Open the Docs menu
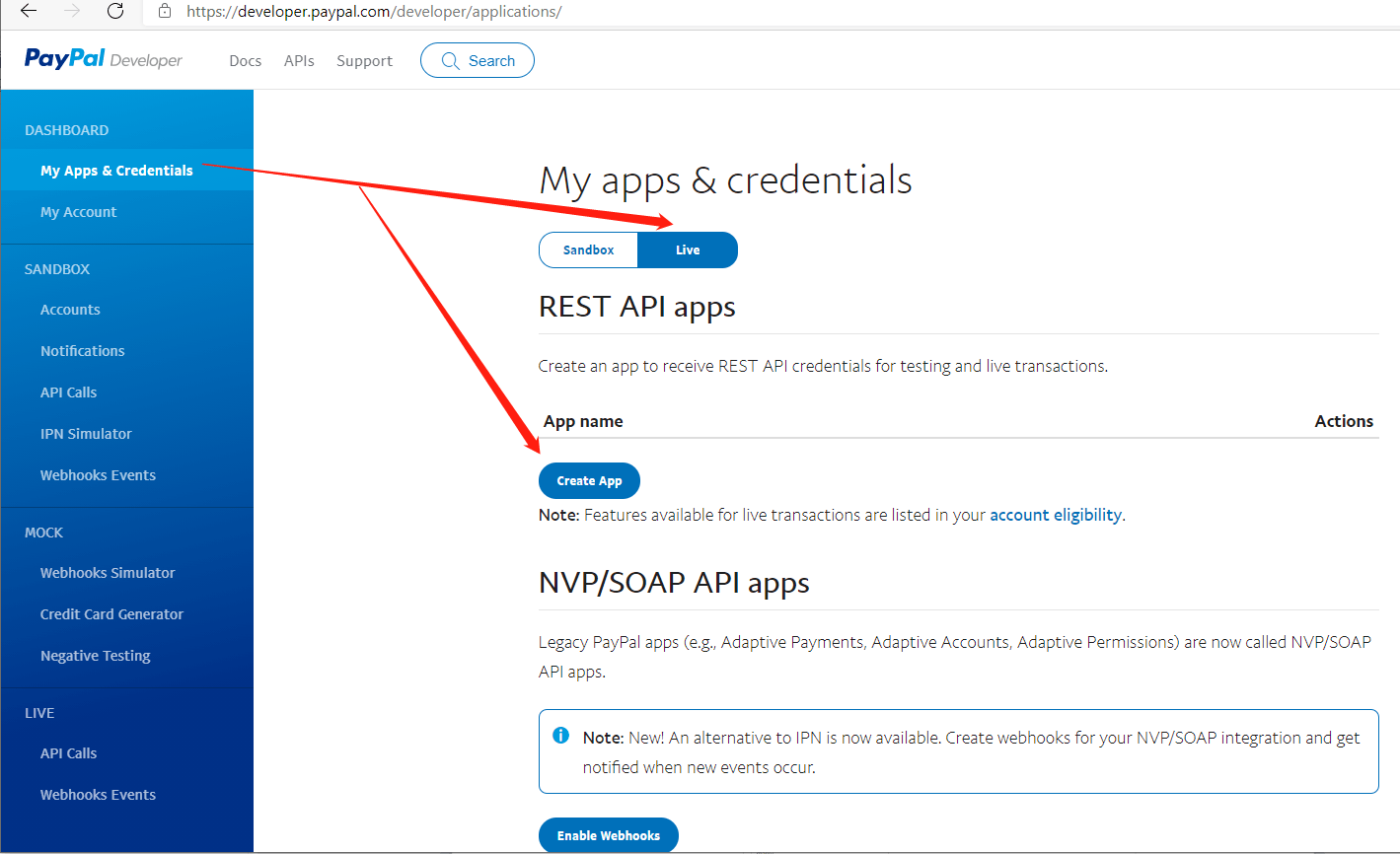1400x854 pixels. tap(246, 61)
